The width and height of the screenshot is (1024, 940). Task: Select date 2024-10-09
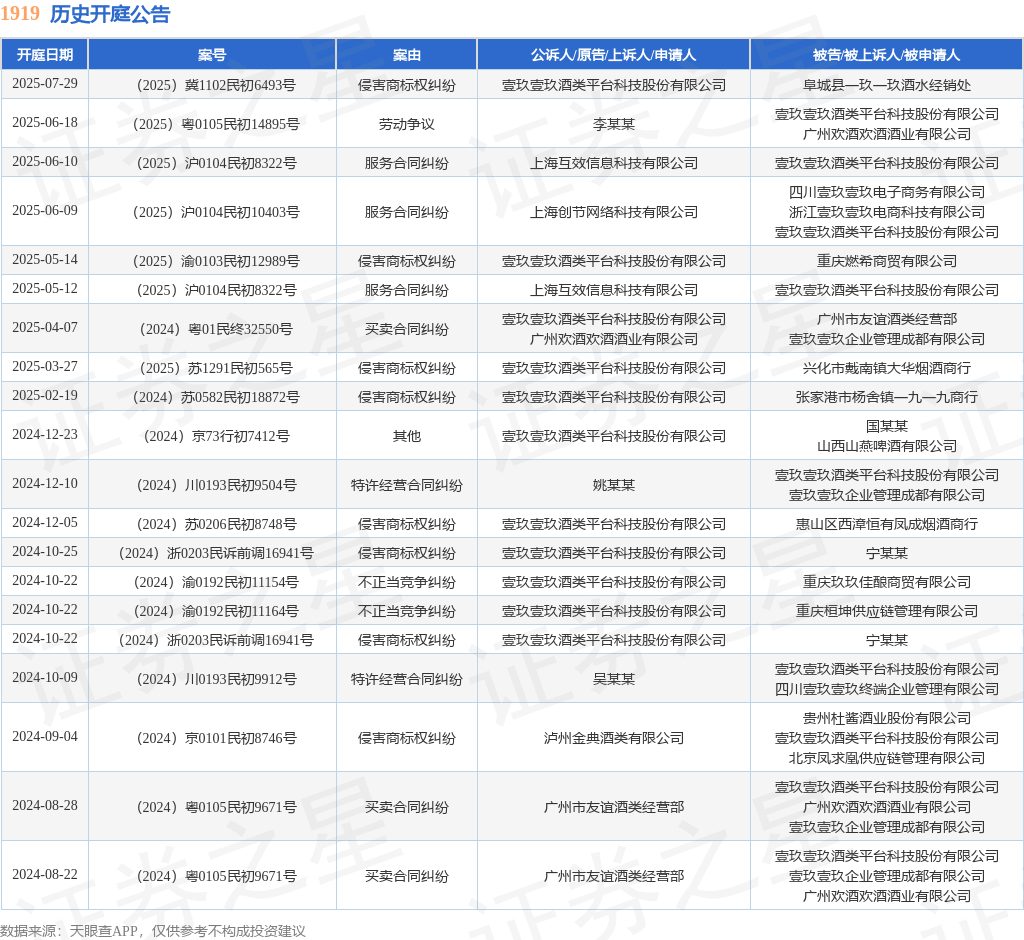pos(44,678)
